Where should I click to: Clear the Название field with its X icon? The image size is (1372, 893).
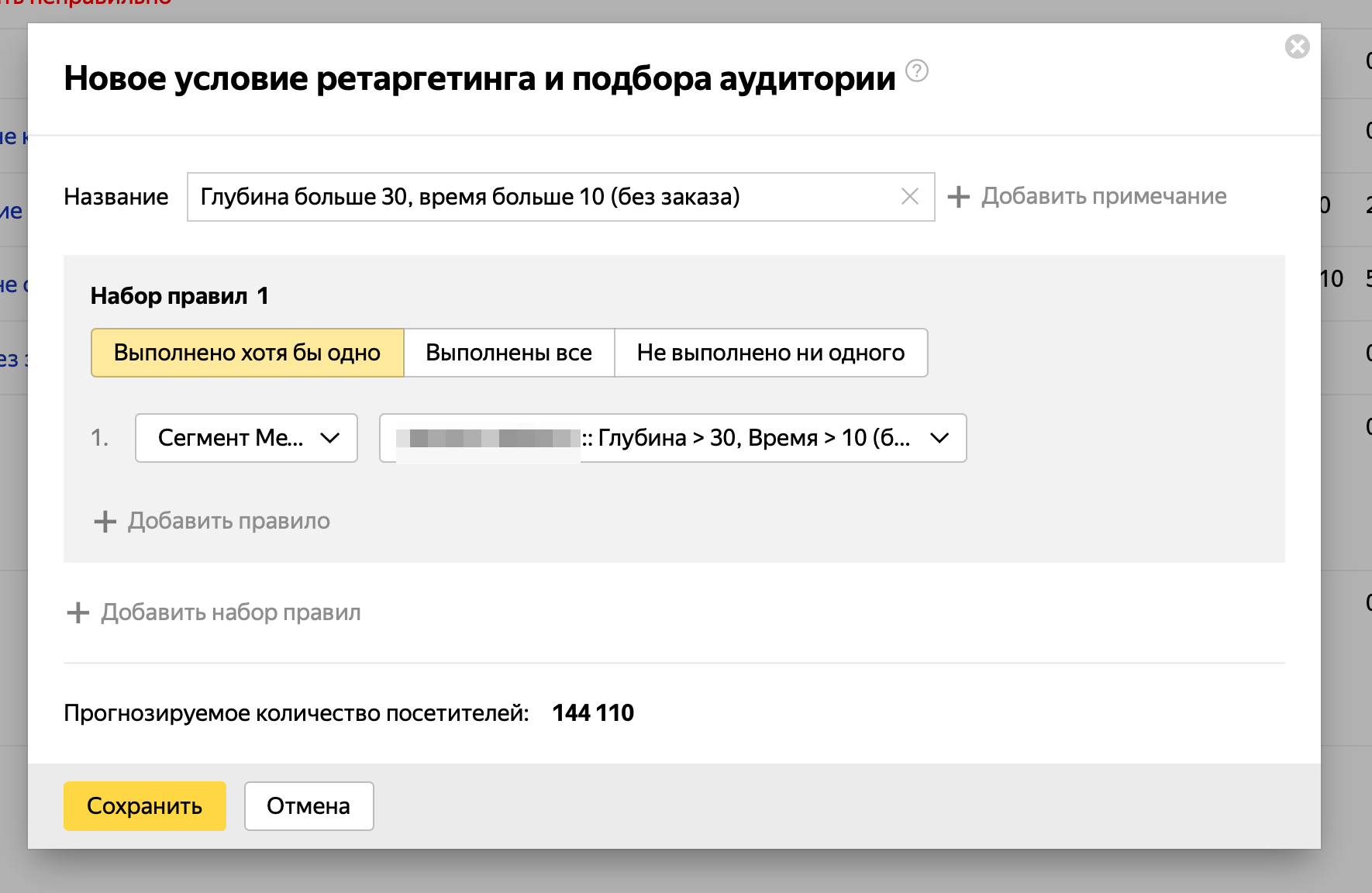910,197
